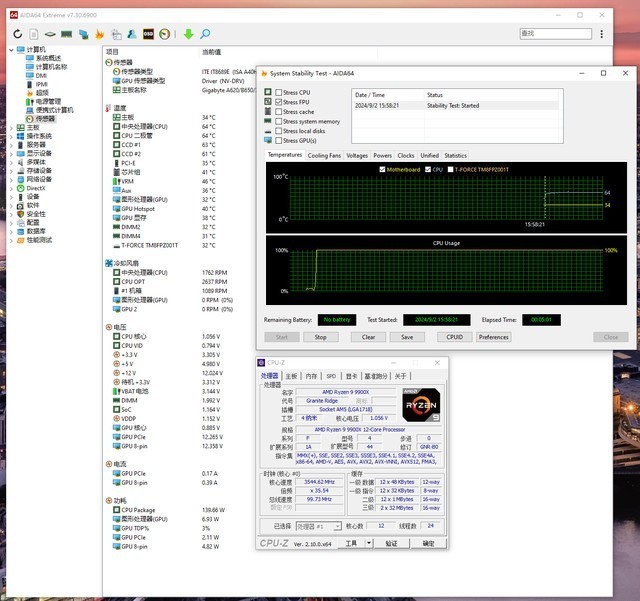Click the CPUID button

(454, 337)
